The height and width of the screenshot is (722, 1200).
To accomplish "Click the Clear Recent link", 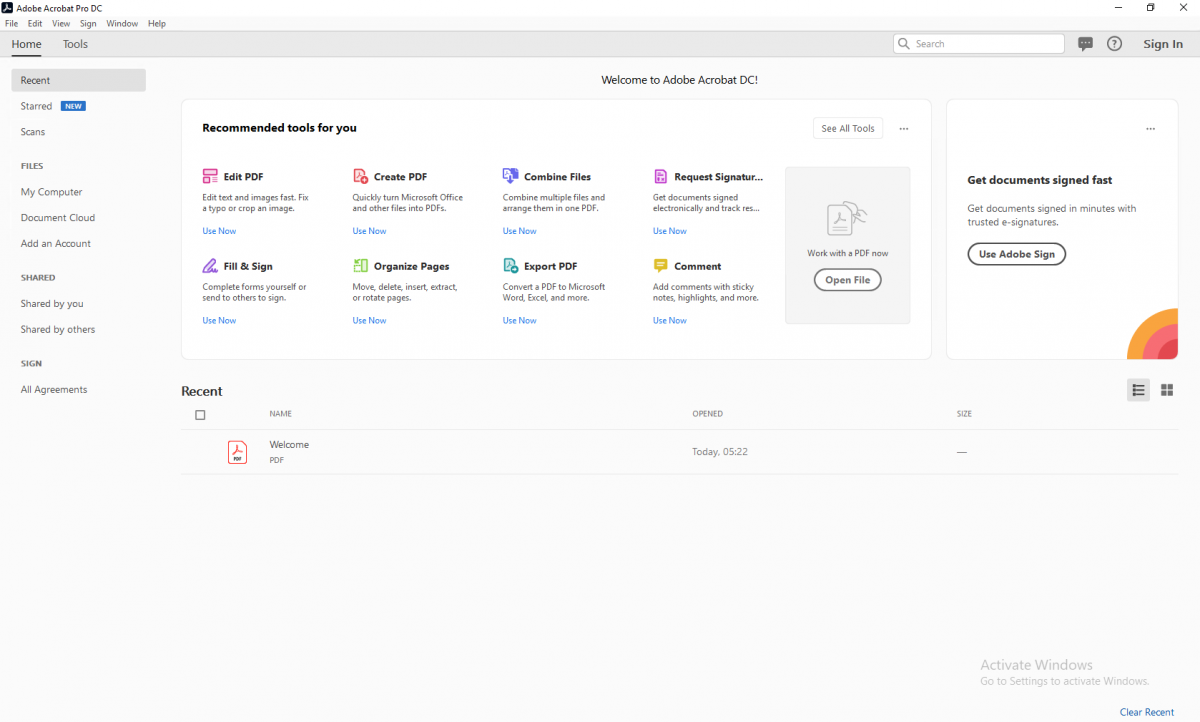I will pyautogui.click(x=1147, y=712).
